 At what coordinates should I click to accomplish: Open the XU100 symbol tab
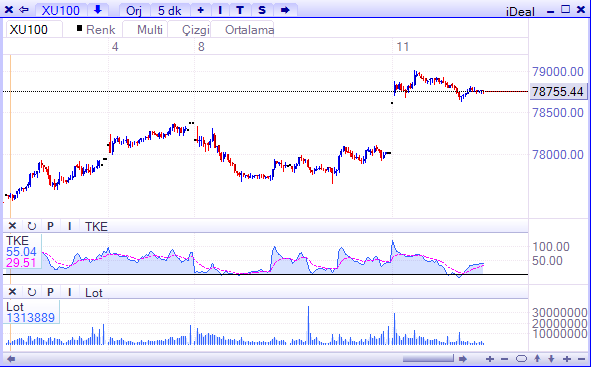point(61,10)
